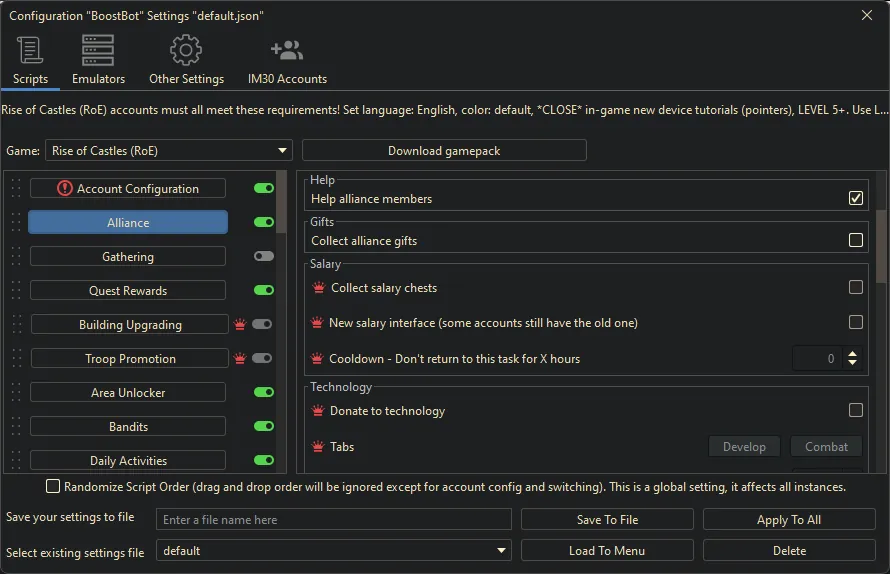Click the crown icon next to Troop Promotion

[x=240, y=358]
